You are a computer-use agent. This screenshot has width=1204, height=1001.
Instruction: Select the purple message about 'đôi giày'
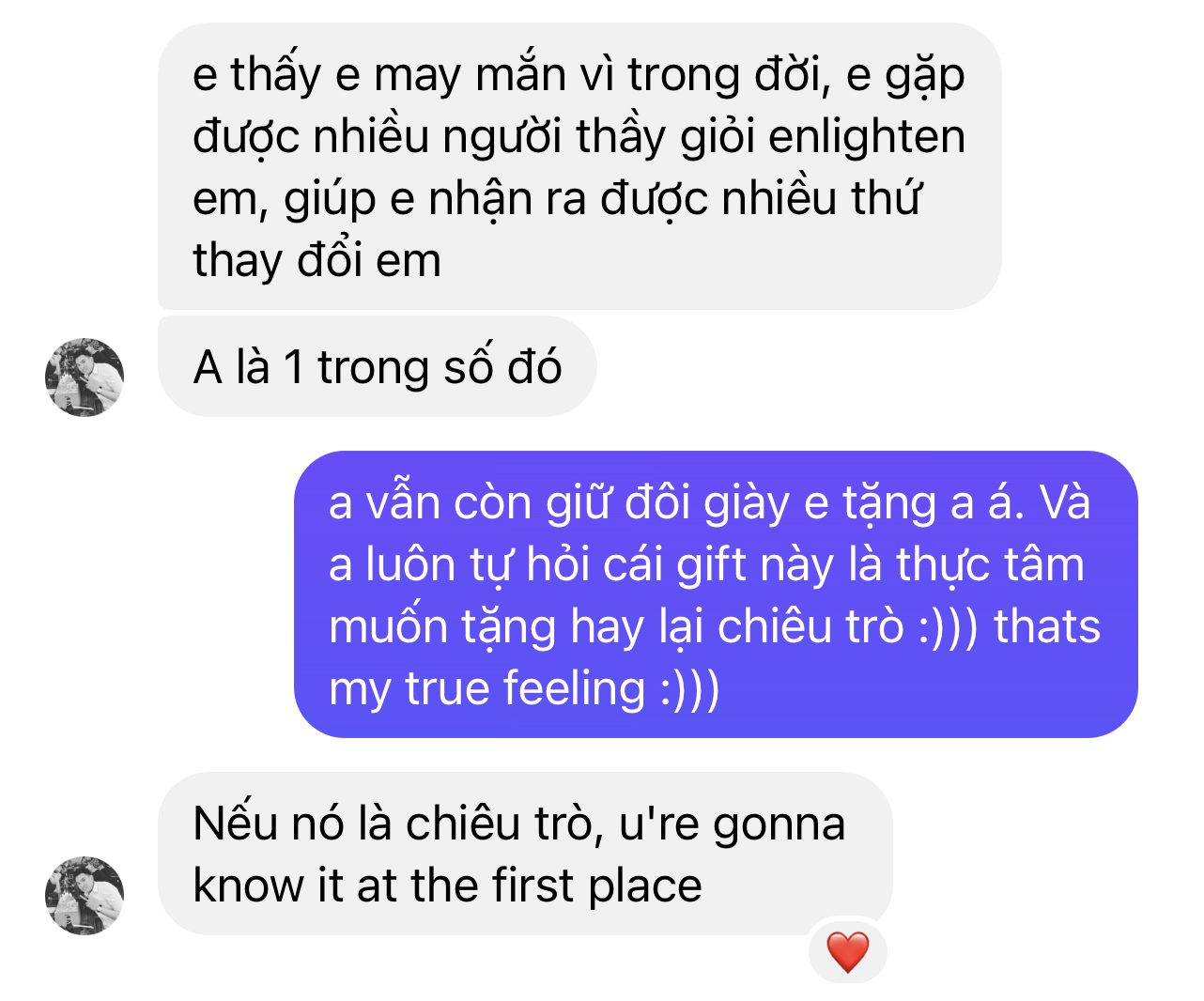(716, 594)
